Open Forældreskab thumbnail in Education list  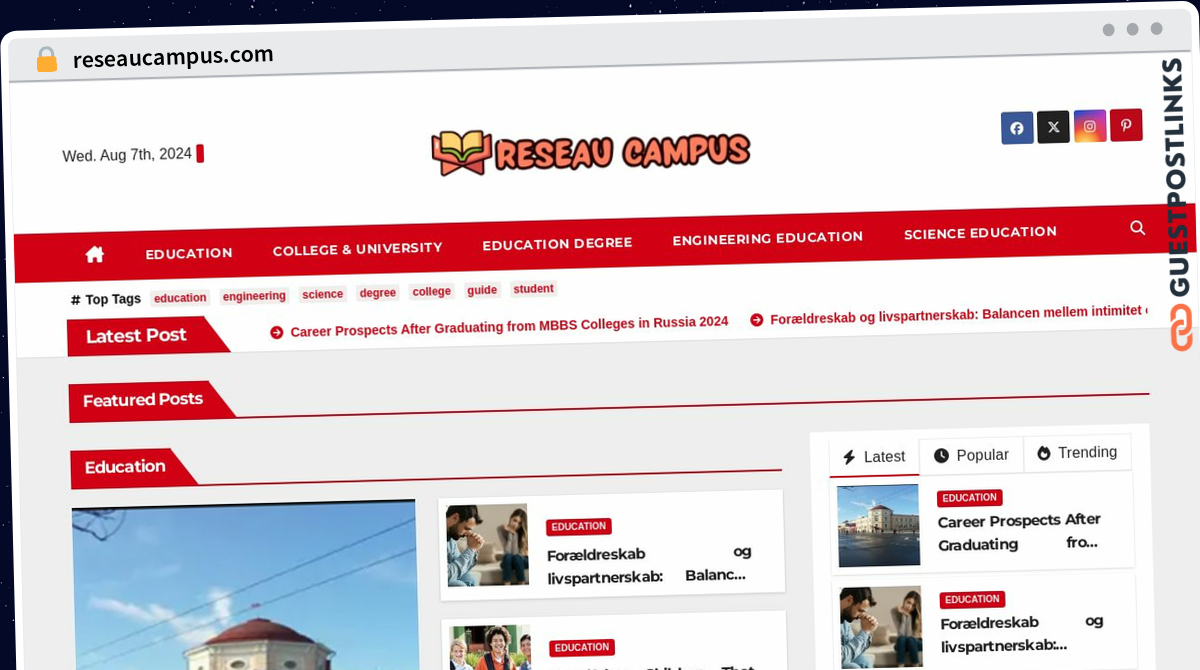(487, 544)
